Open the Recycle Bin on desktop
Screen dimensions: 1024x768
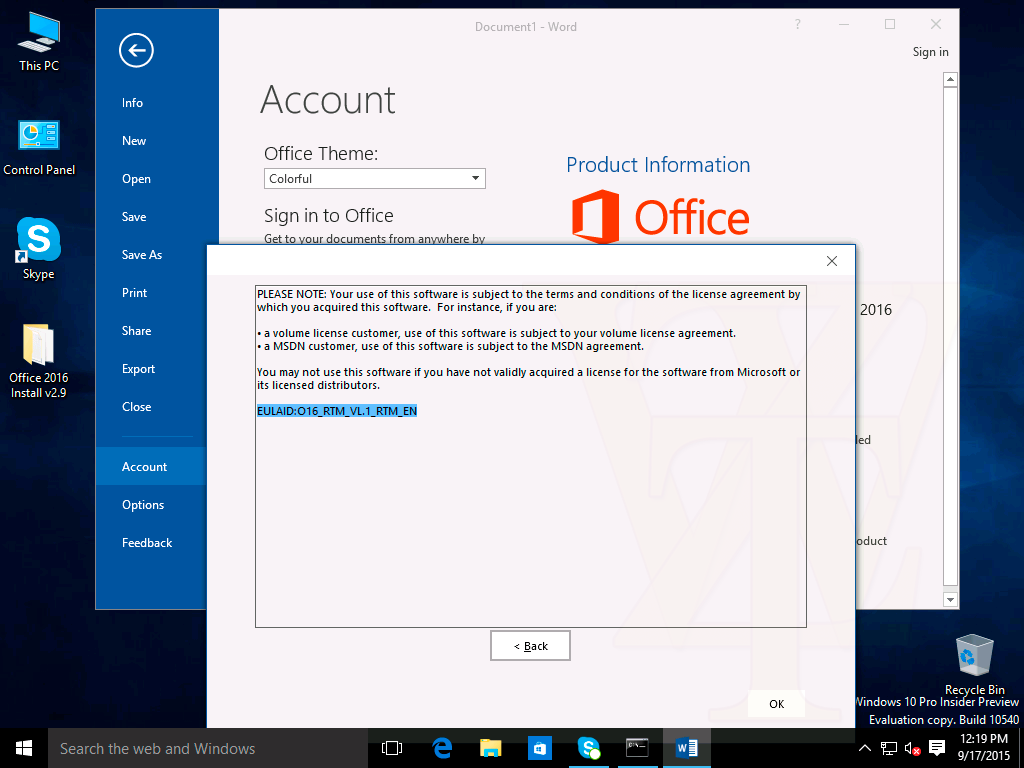974,665
